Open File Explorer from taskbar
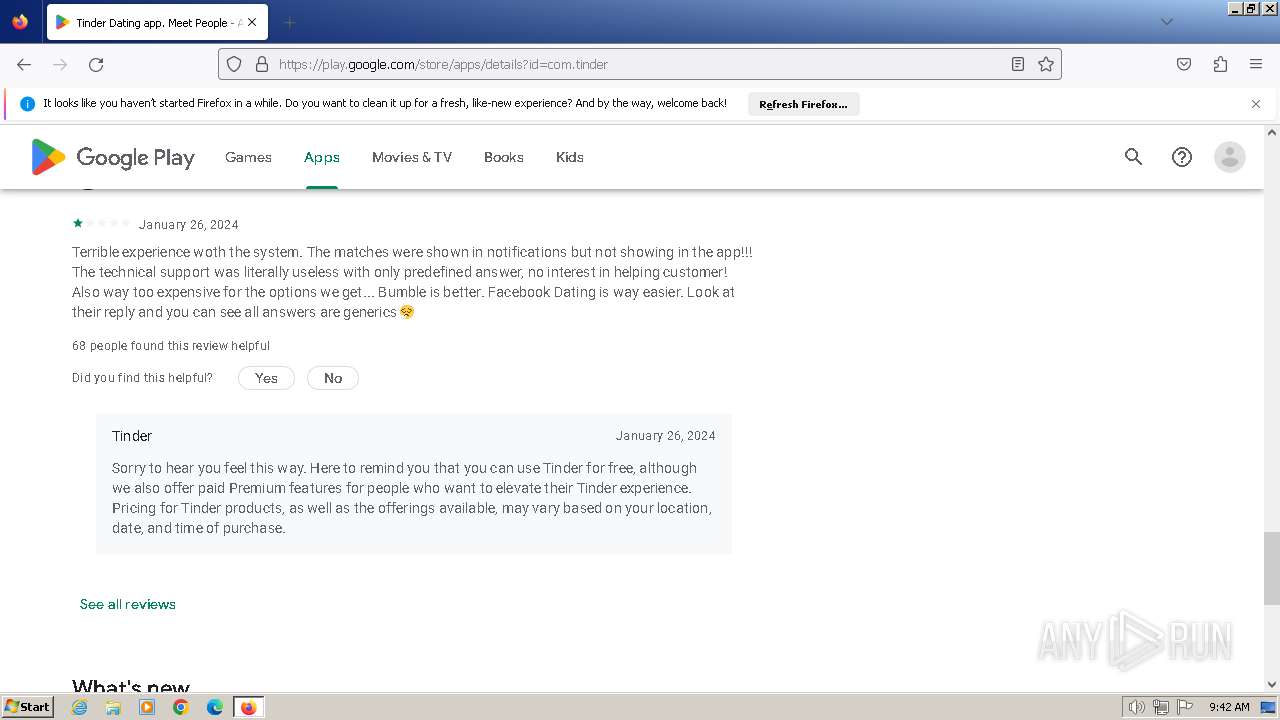The height and width of the screenshot is (720, 1280). 113,707
